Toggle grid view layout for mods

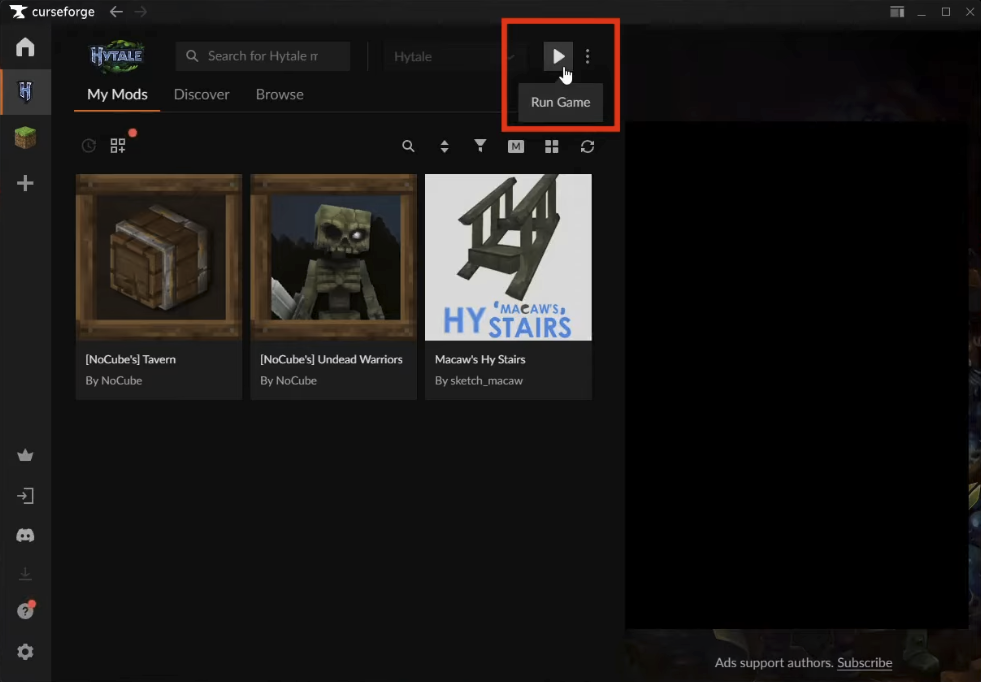551,147
